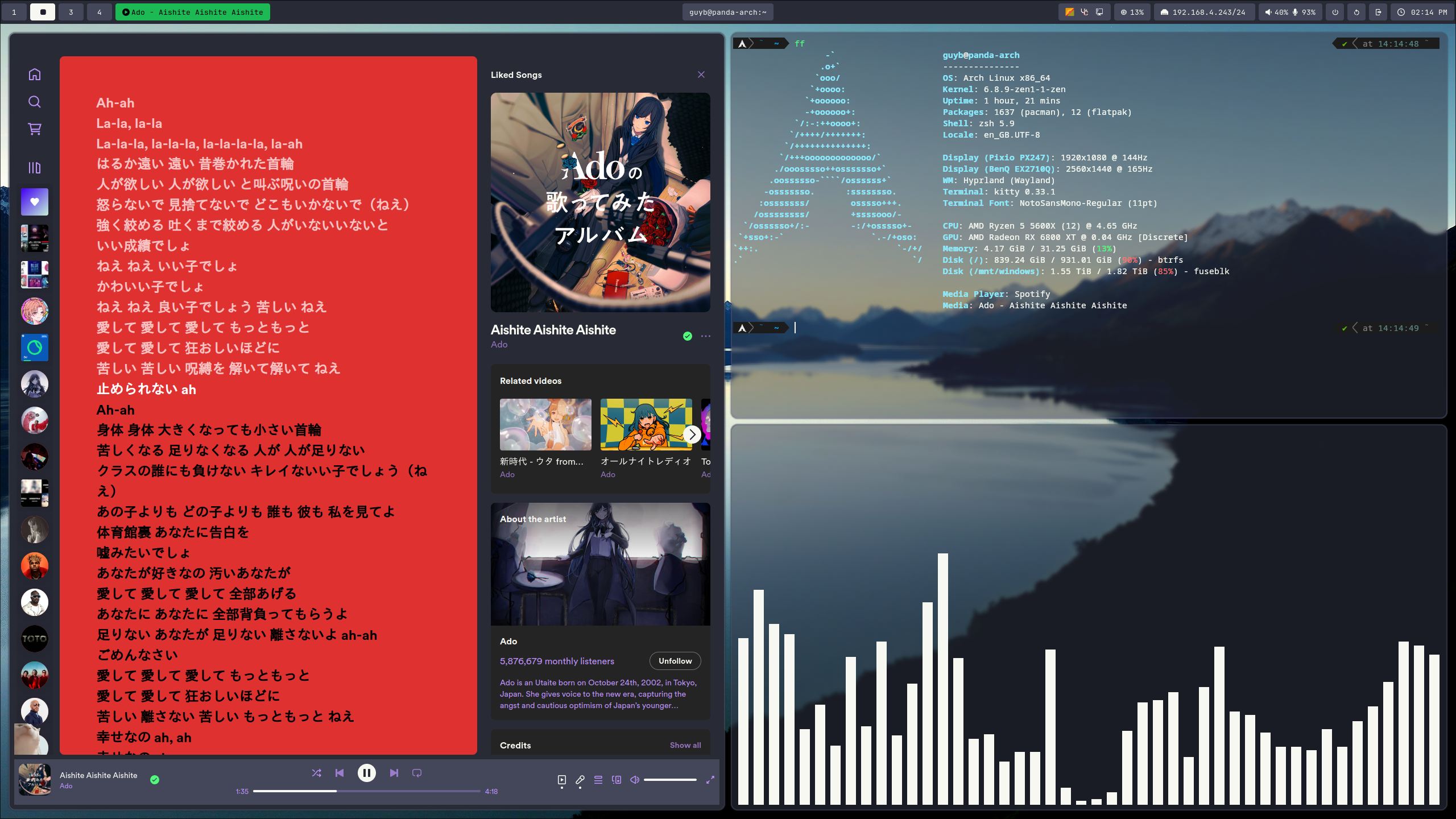Open the About the artist card image
The height and width of the screenshot is (819, 1456).
[x=601, y=564]
